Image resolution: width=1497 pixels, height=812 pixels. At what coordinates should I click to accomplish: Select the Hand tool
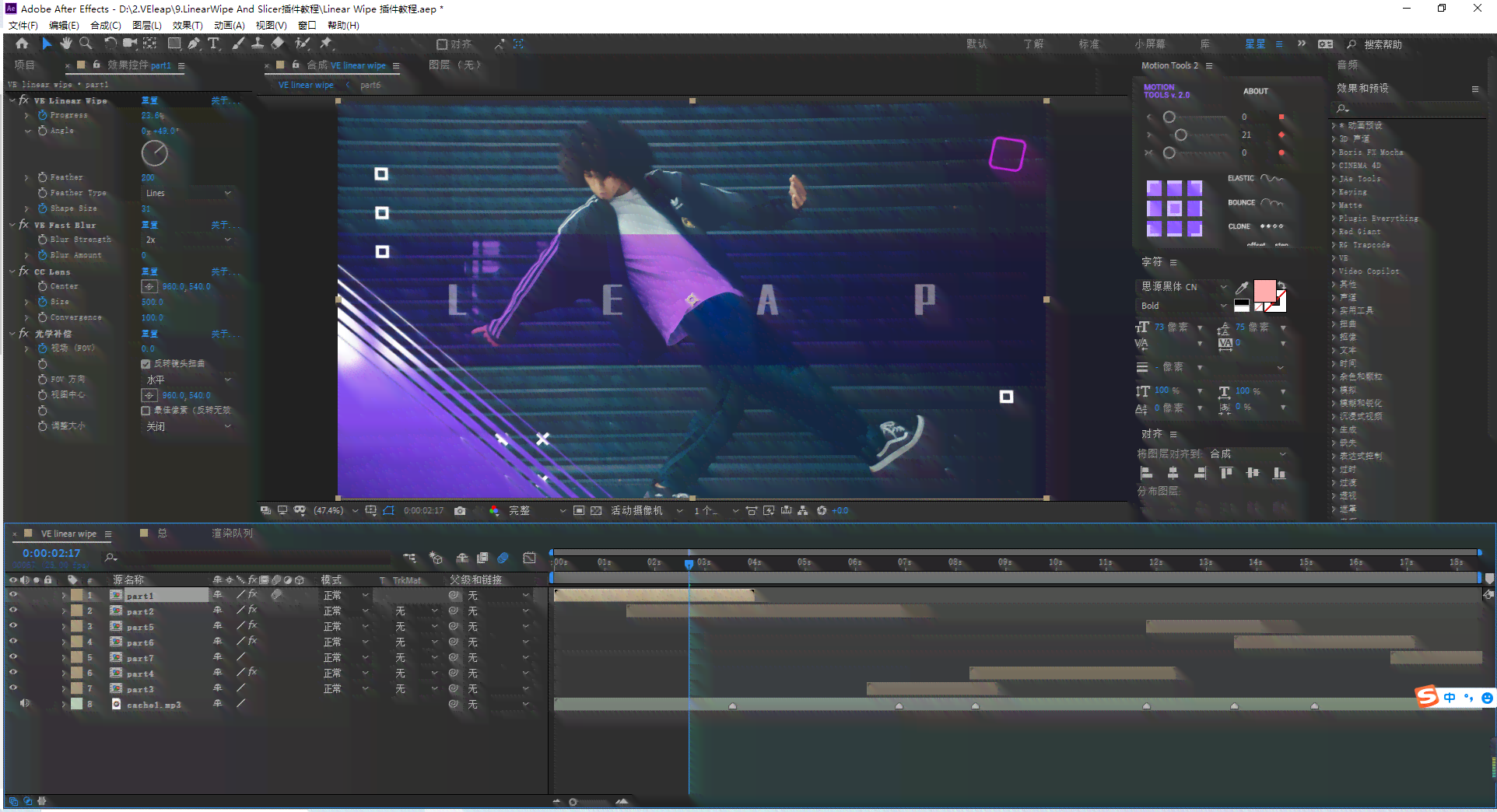click(x=66, y=44)
